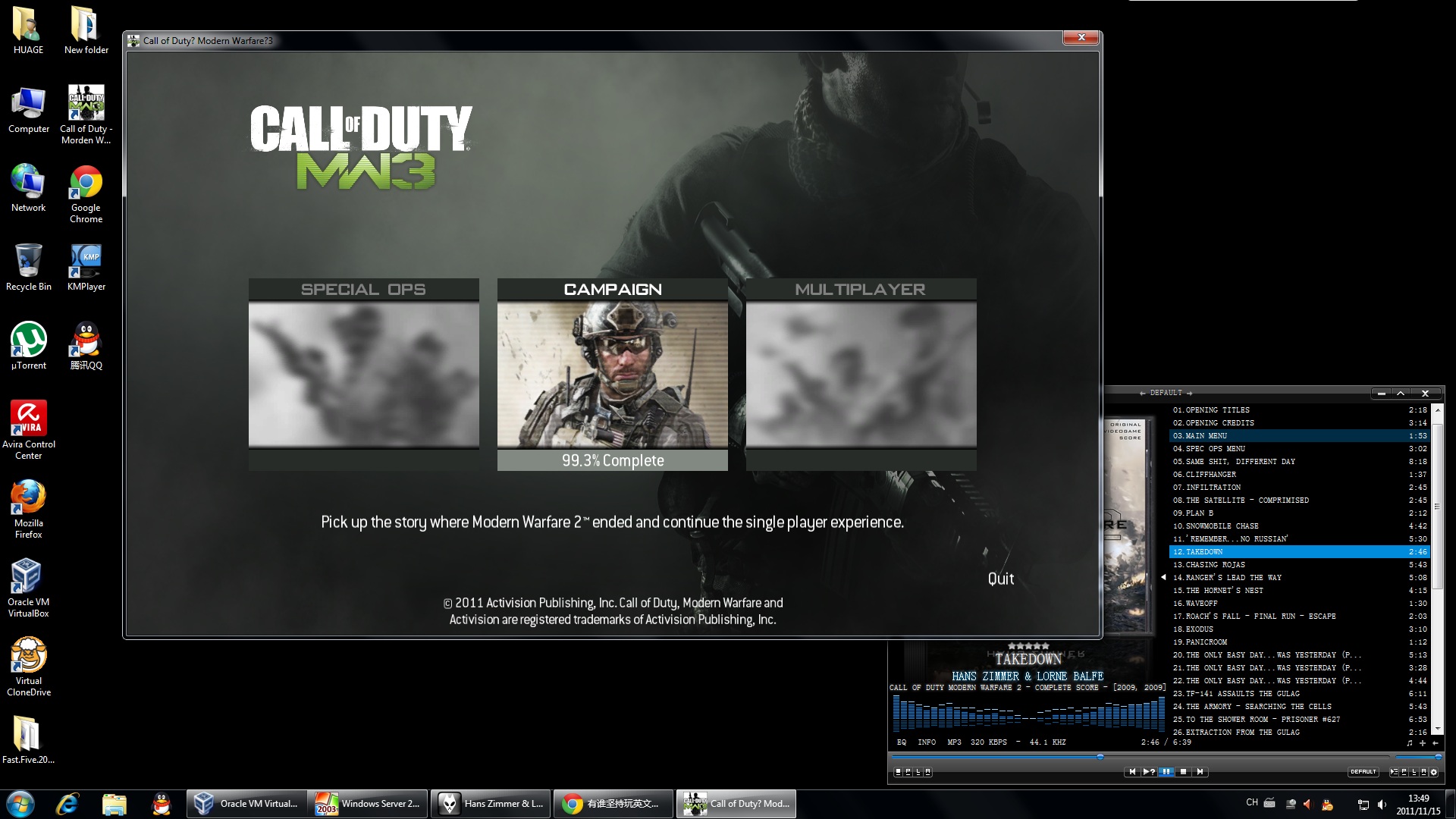Screen dimensions: 1456x819
Task: Select track 06. CLIFFHANGER
Action: (x=1300, y=474)
